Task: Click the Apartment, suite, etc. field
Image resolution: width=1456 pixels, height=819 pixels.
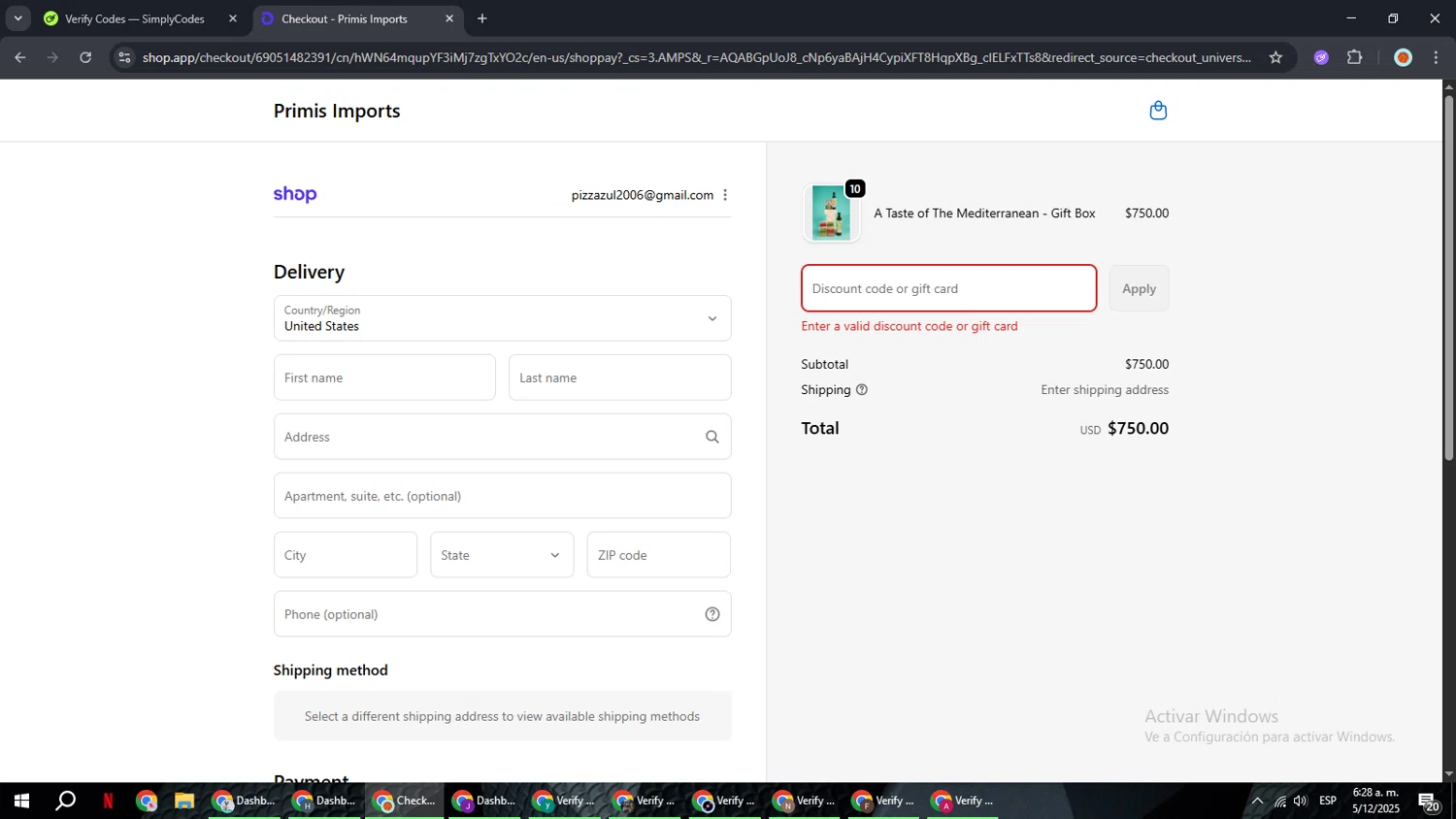Action: (x=502, y=496)
